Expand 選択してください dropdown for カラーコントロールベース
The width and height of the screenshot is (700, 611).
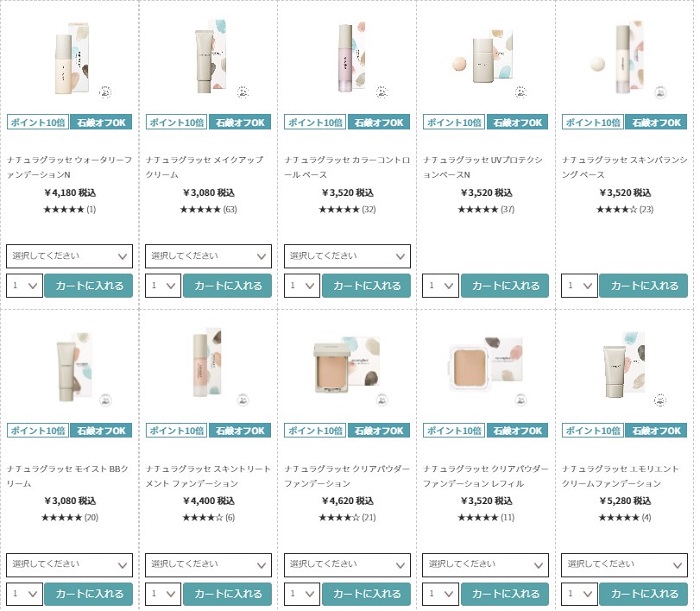click(347, 256)
